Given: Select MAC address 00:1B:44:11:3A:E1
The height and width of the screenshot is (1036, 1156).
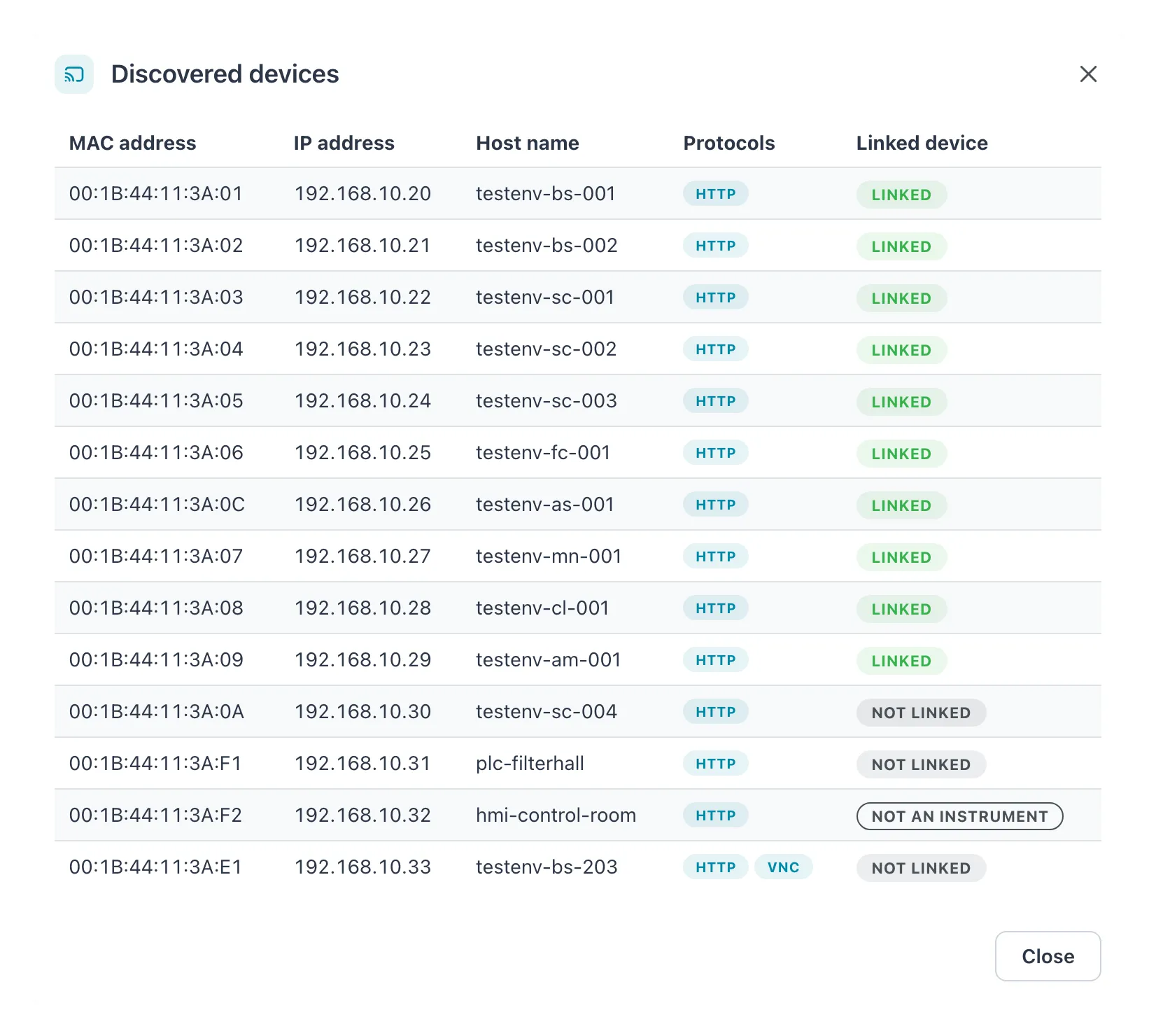Looking at the screenshot, I should [155, 867].
